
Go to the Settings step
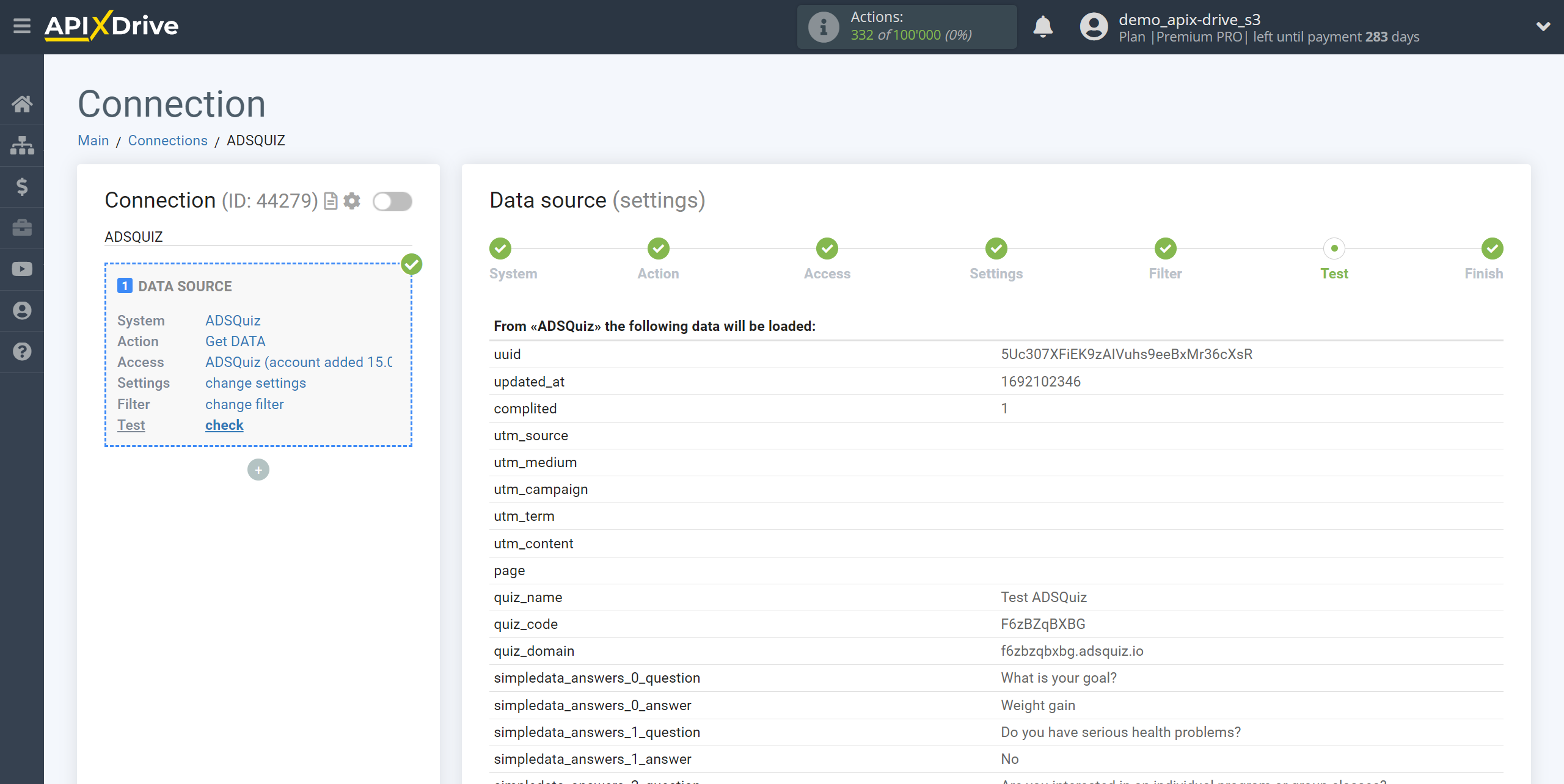996,249
